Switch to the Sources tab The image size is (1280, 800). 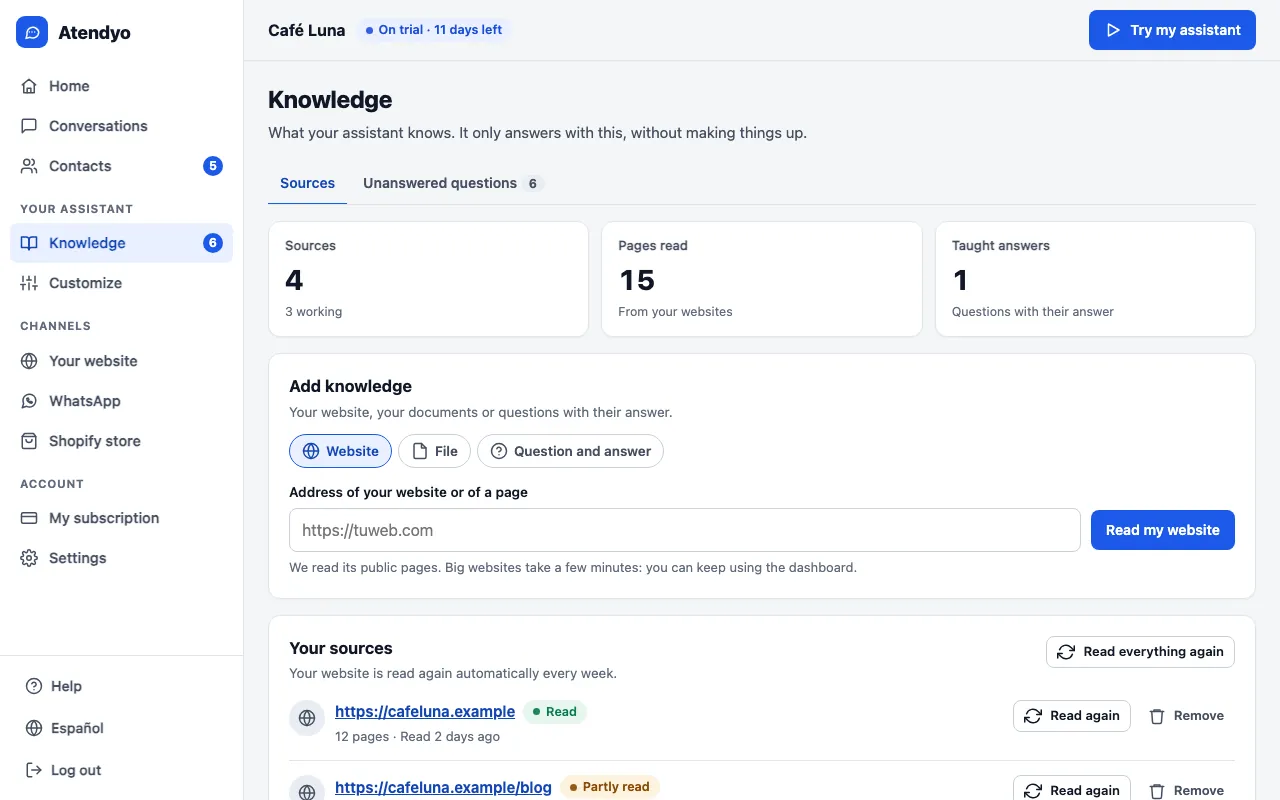pos(307,183)
